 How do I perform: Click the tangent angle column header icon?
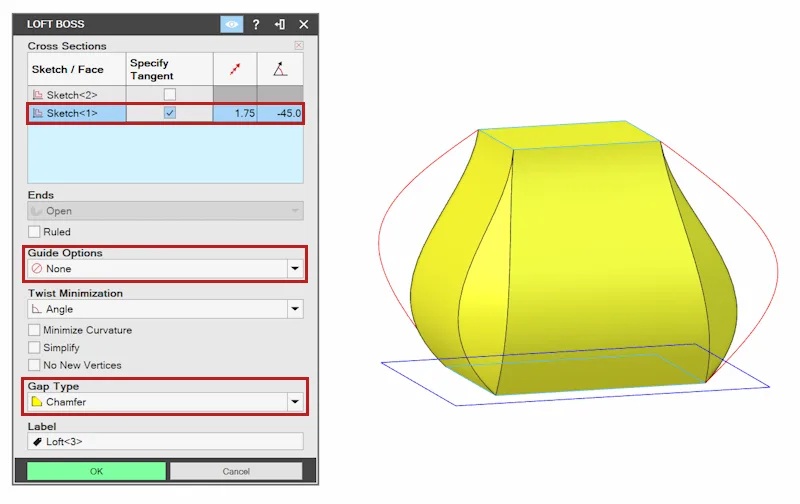click(280, 69)
